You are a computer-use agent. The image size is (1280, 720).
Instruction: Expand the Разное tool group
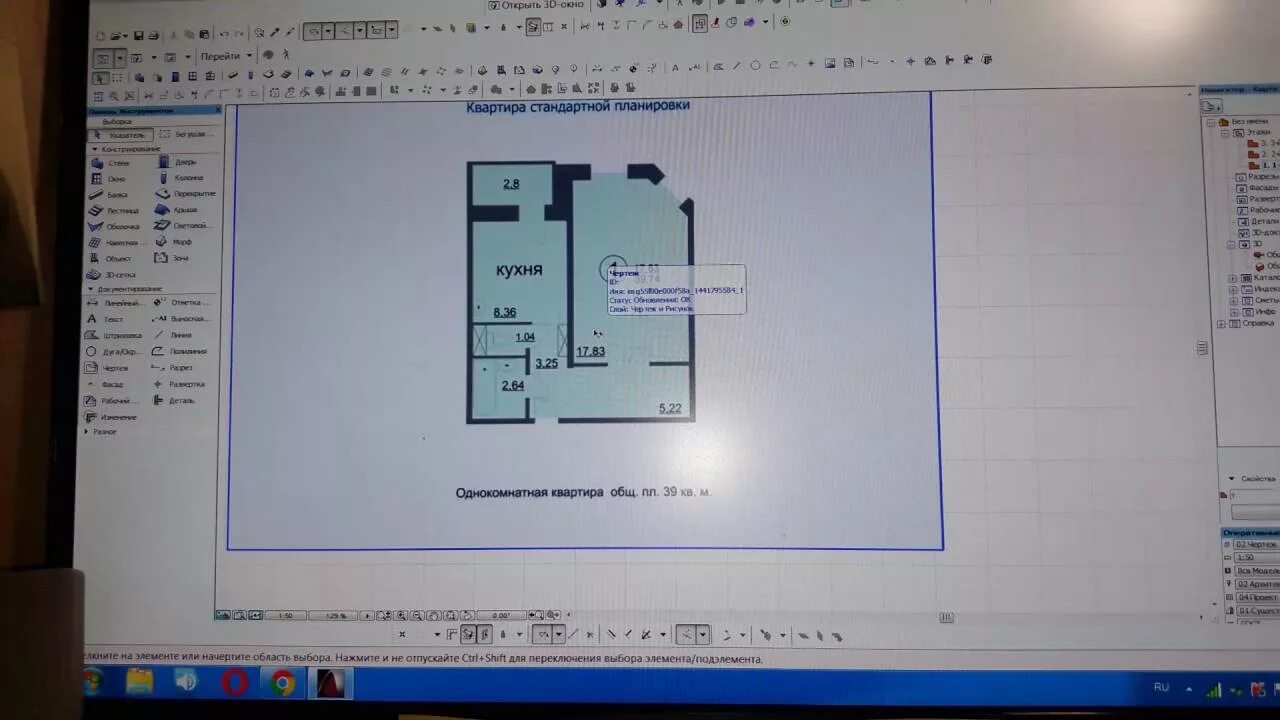tap(87, 432)
